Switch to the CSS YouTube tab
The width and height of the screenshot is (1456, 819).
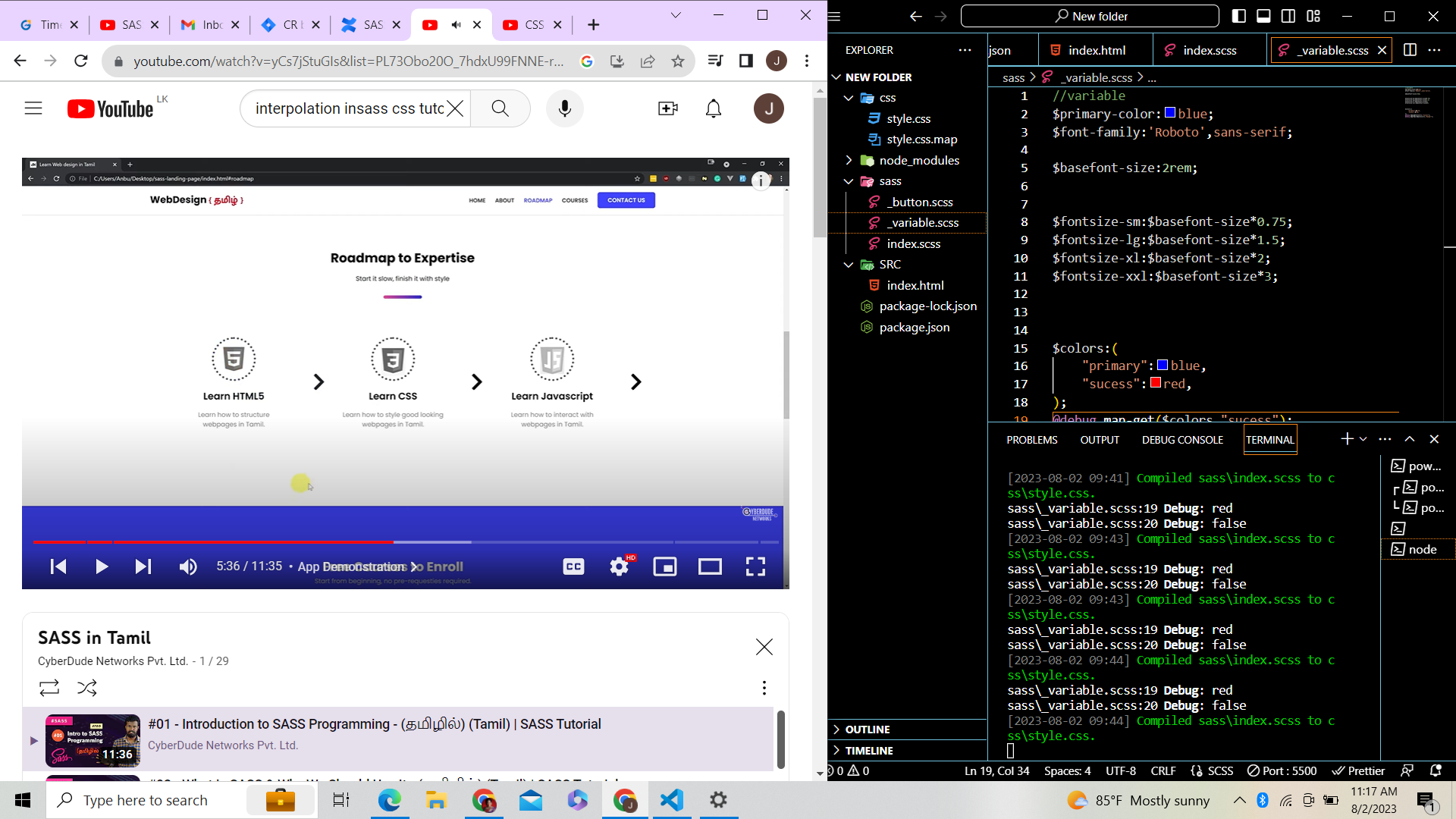[534, 25]
